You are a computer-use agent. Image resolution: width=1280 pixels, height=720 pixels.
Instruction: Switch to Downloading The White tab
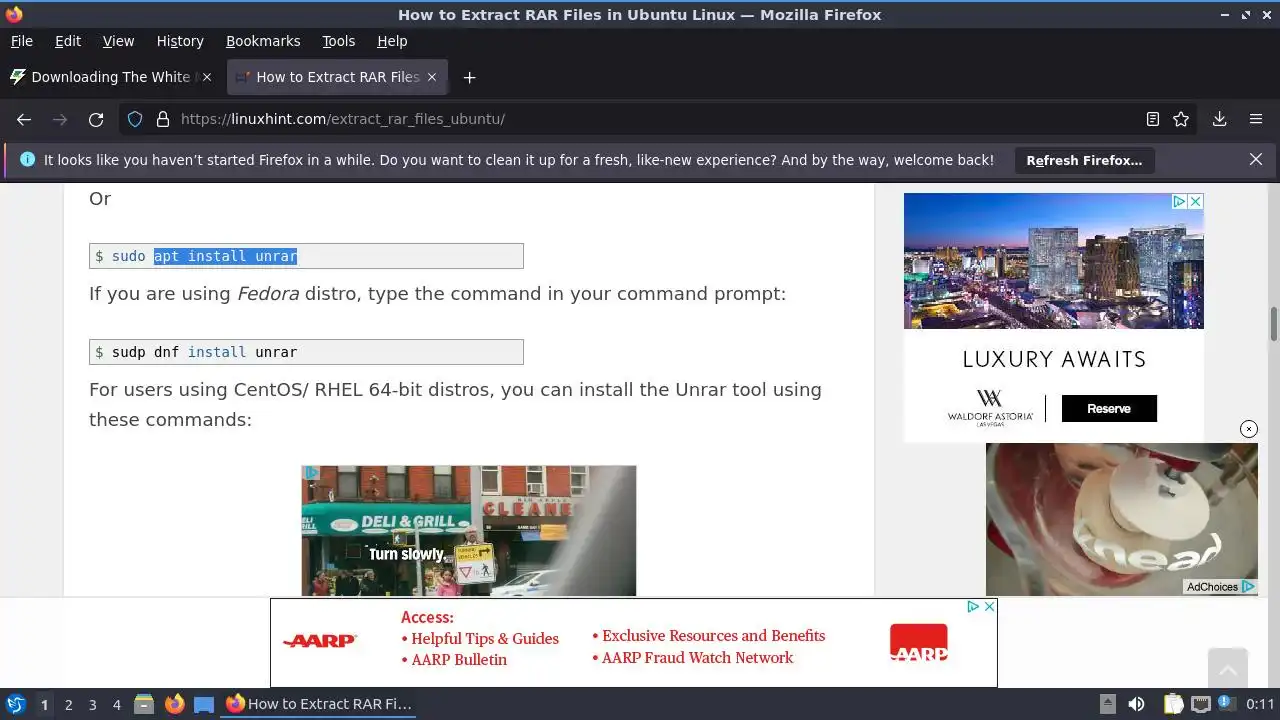click(x=110, y=77)
